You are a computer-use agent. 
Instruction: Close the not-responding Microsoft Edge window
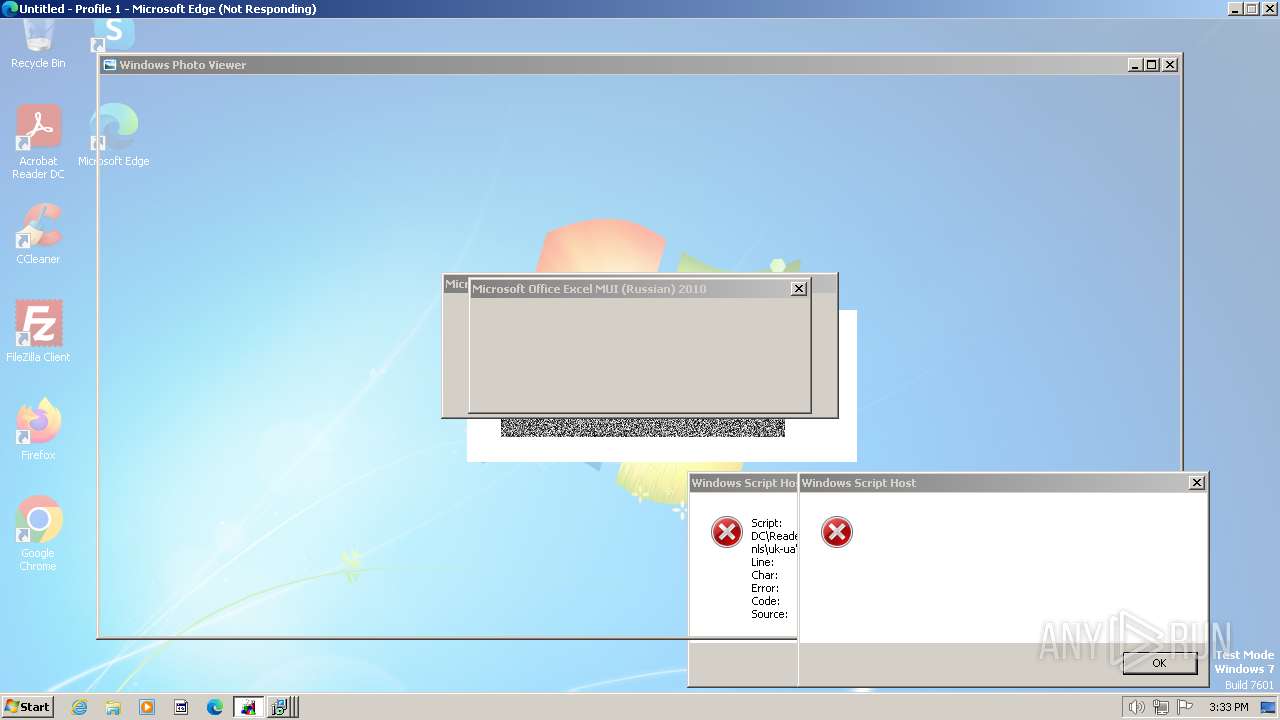tap(1269, 9)
